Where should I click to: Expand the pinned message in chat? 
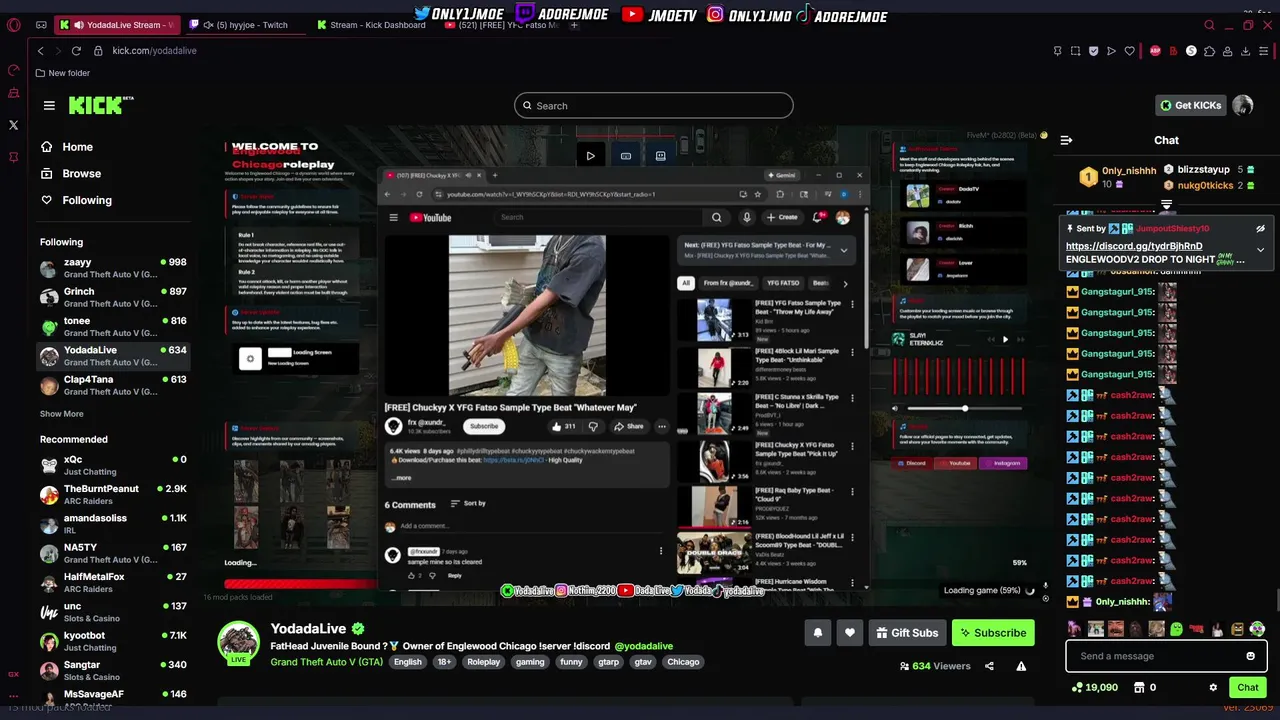1260,250
